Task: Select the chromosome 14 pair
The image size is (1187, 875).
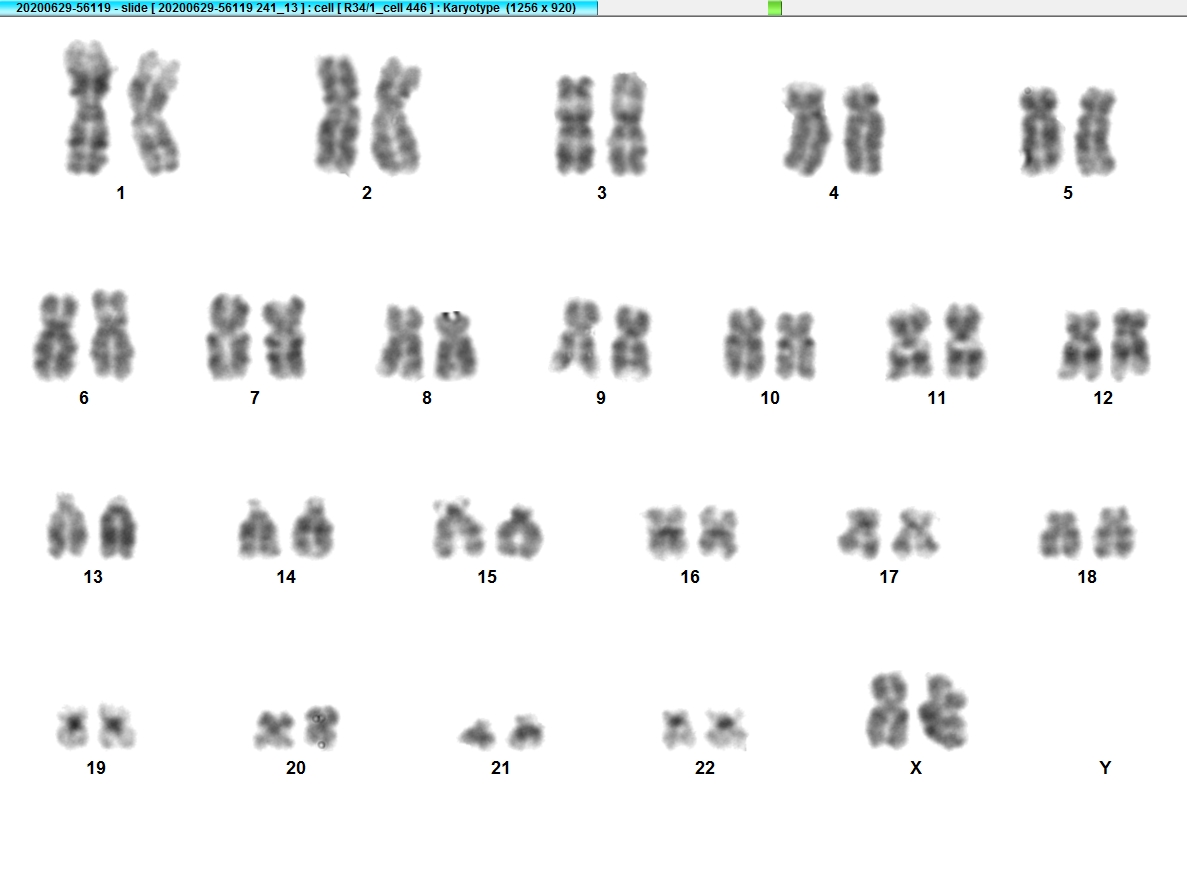Action: tap(285, 528)
